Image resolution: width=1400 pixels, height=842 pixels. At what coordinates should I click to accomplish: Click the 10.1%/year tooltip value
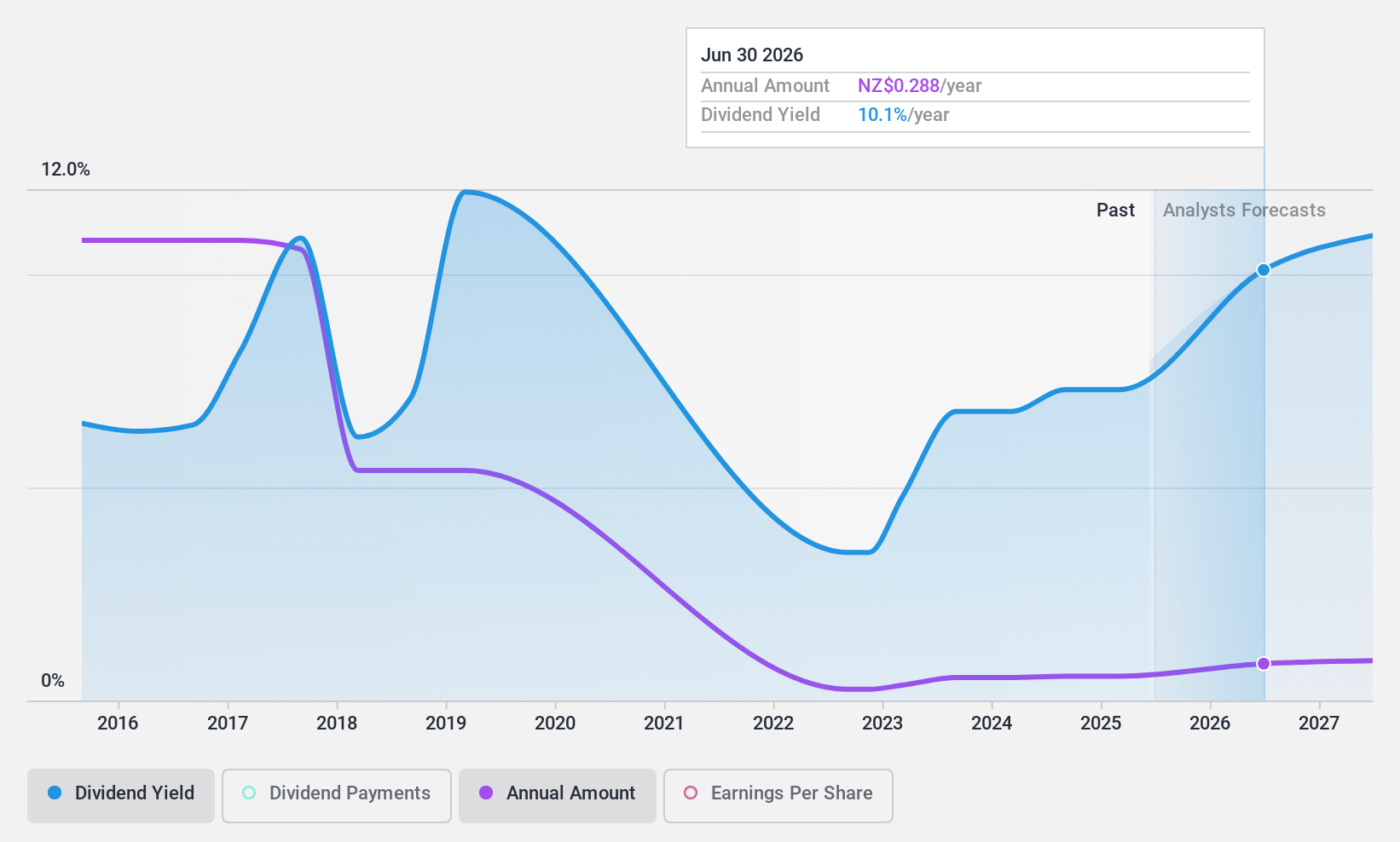click(x=903, y=115)
